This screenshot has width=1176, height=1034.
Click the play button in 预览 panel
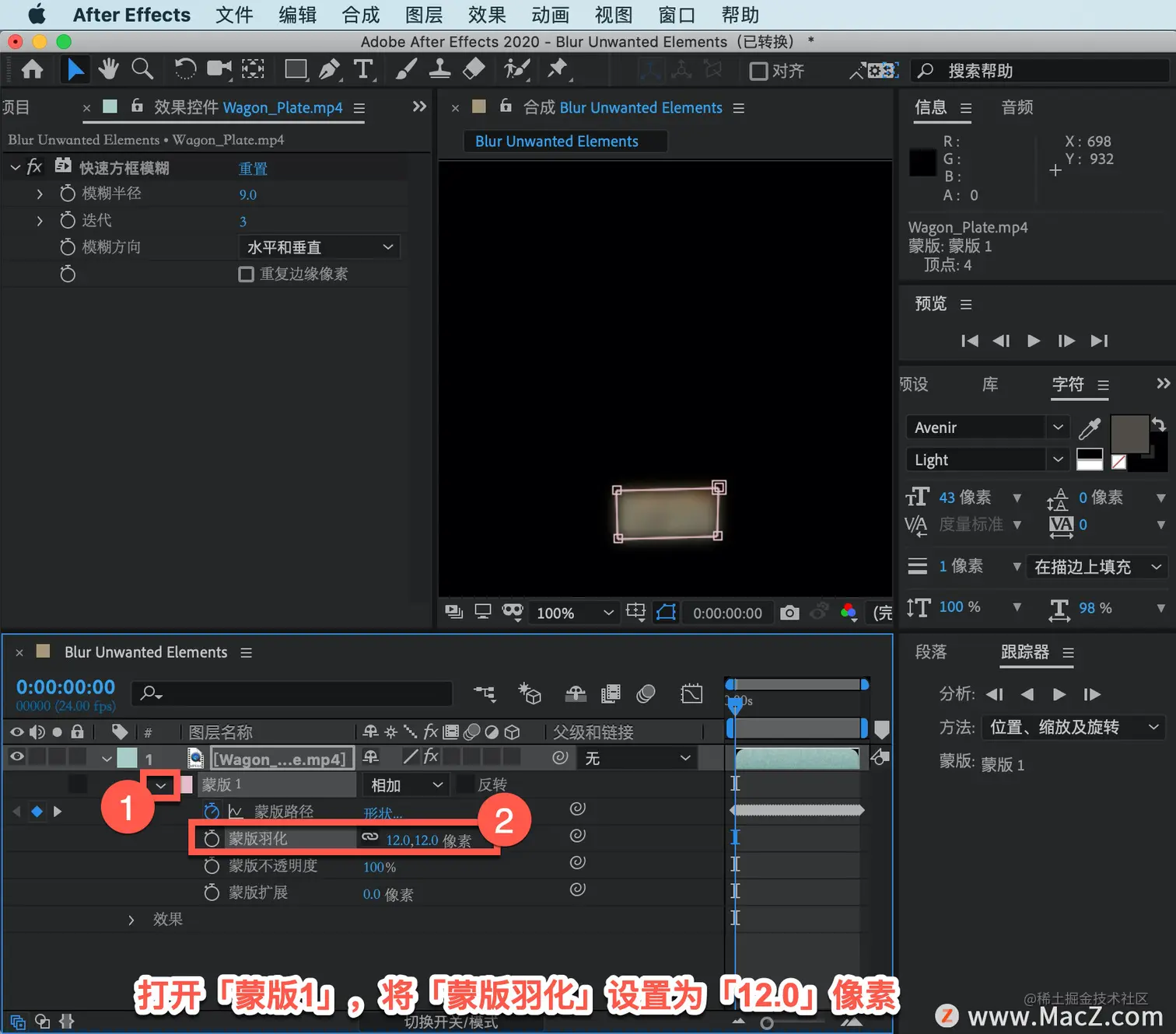click(1034, 341)
